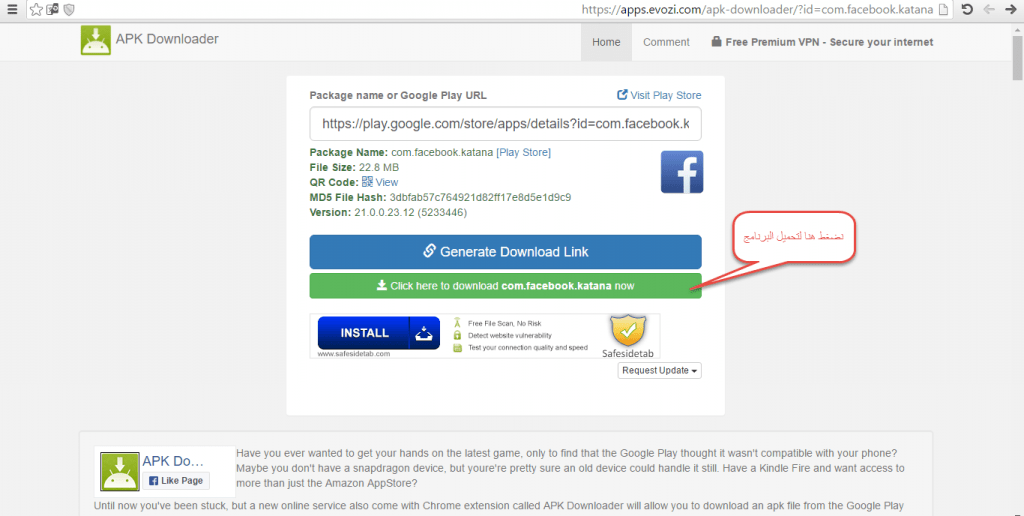Open the shield security icon
Viewport: 1024px width, 516px height.
pyautogui.click(x=69, y=10)
